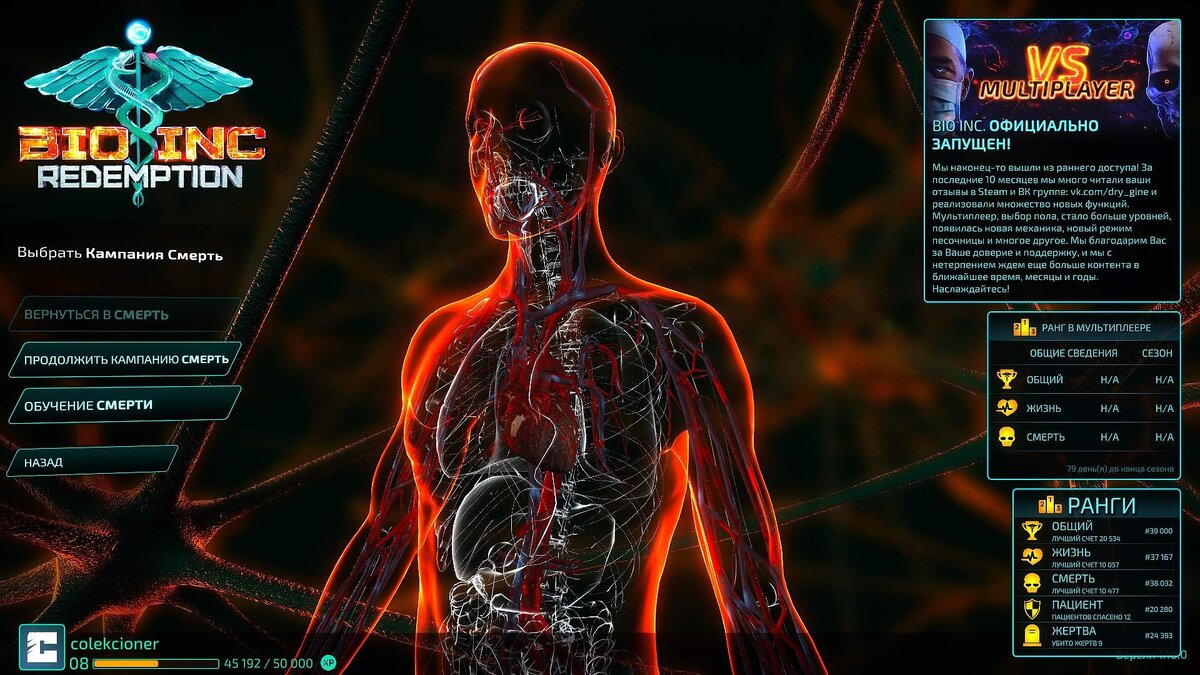Screen dimensions: 1200x675
Task: Click the skull icon next to СМЕРТЬ Н/А
Action: point(1008,437)
